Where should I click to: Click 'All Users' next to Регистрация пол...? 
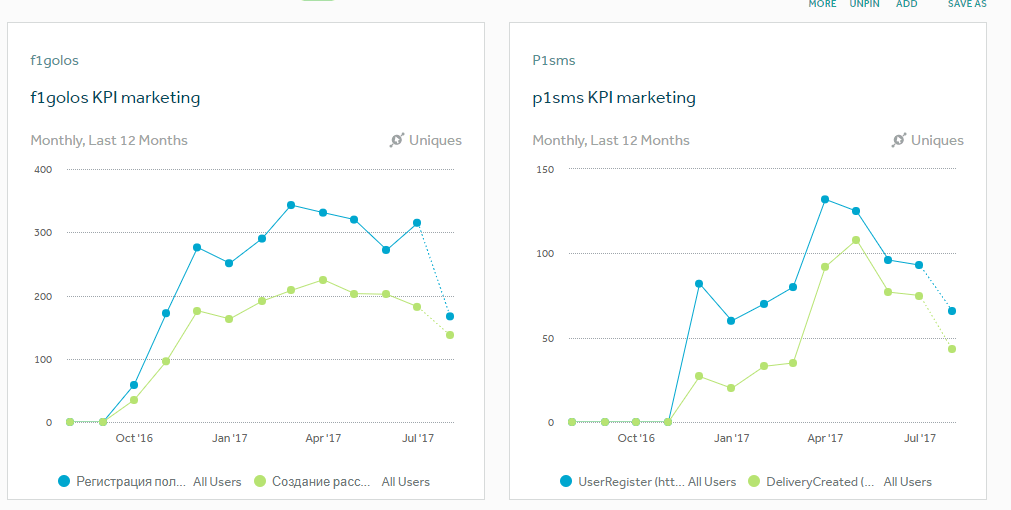pyautogui.click(x=217, y=482)
